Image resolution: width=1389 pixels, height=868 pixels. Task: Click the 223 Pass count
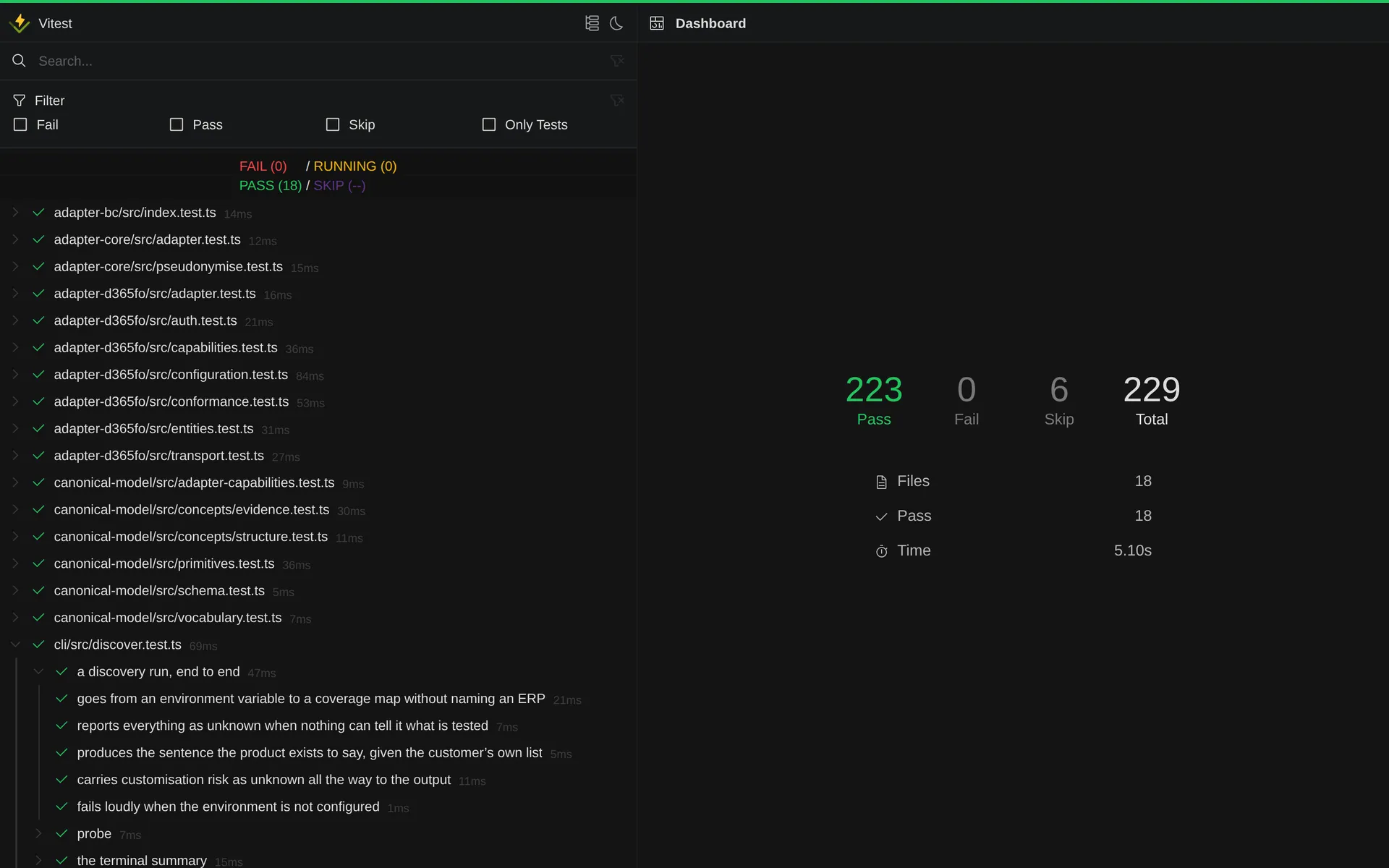coord(874,390)
